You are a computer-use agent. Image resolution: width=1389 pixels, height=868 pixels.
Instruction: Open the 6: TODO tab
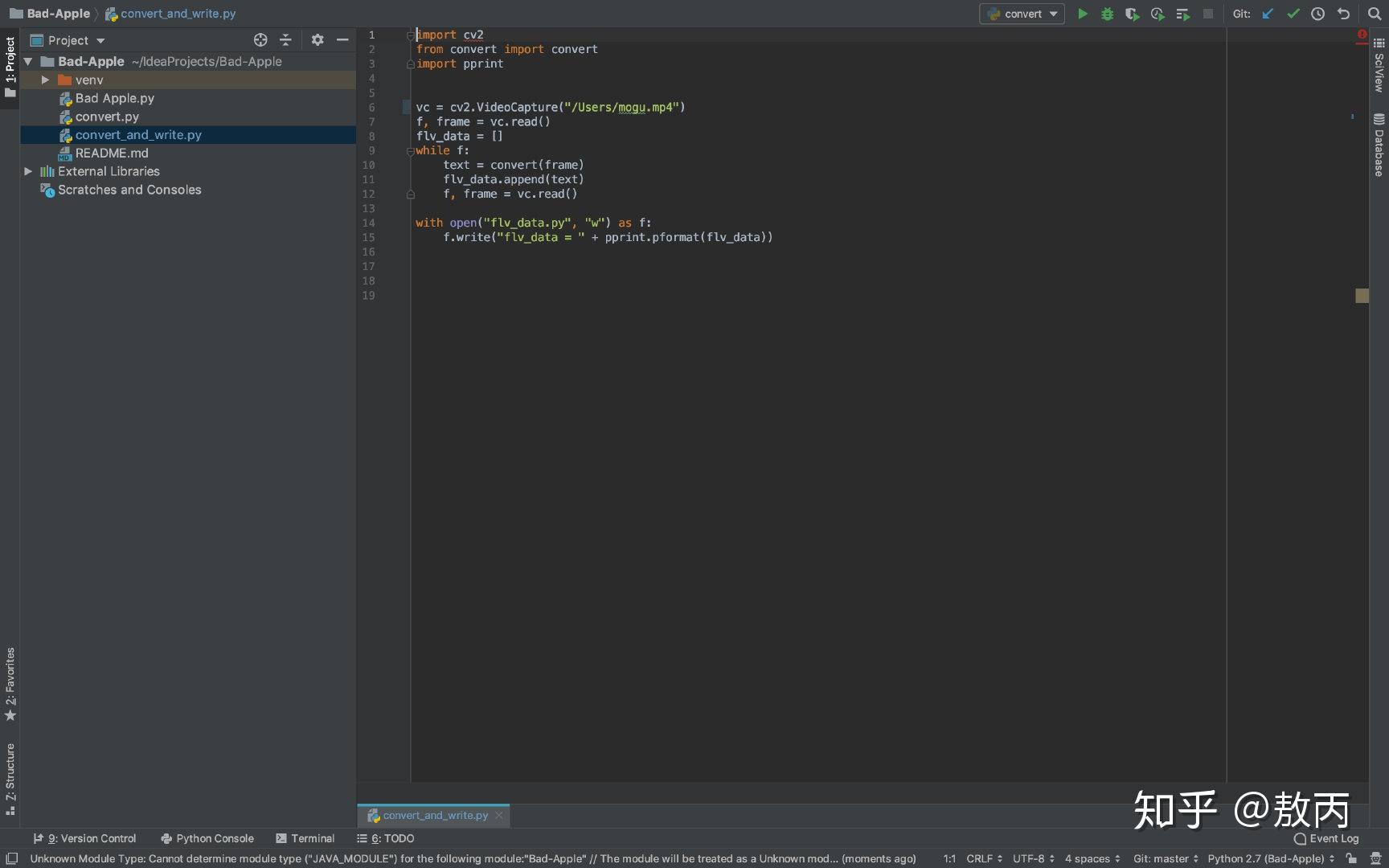386,838
